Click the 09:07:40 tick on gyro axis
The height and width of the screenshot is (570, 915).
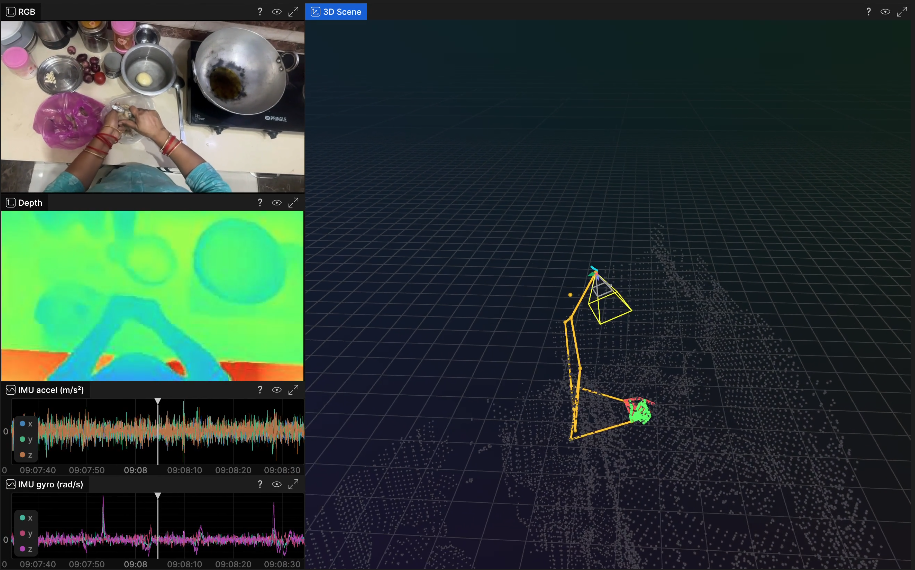(x=37, y=564)
